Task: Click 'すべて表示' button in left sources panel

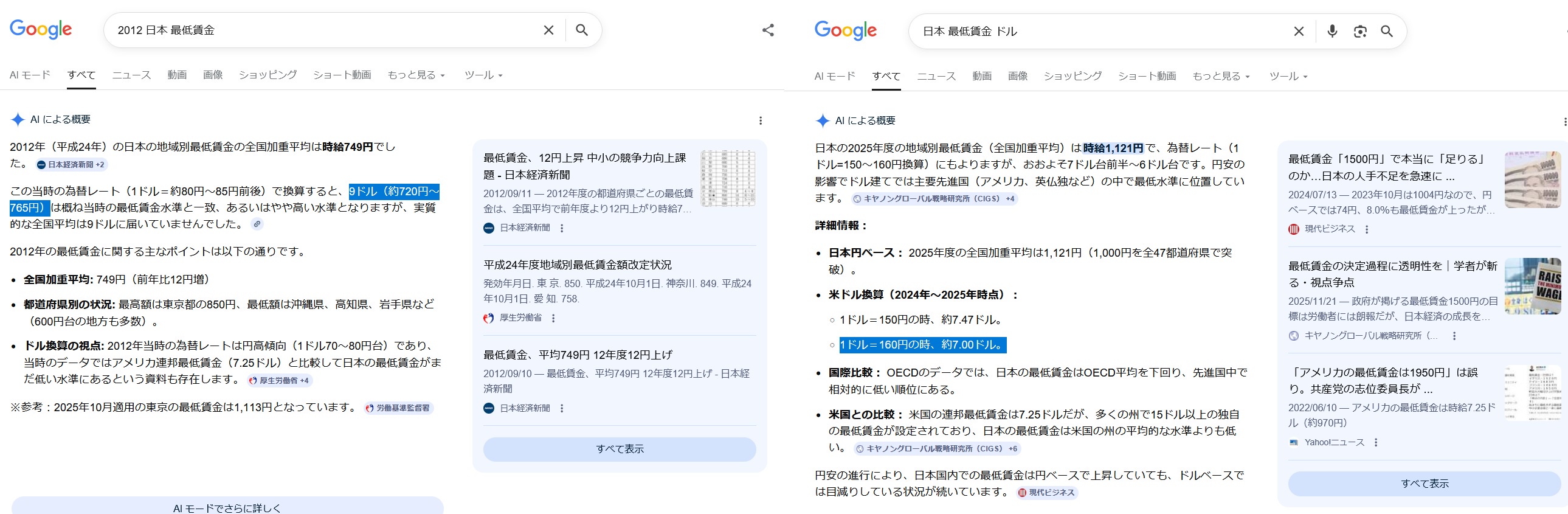Action: click(619, 449)
